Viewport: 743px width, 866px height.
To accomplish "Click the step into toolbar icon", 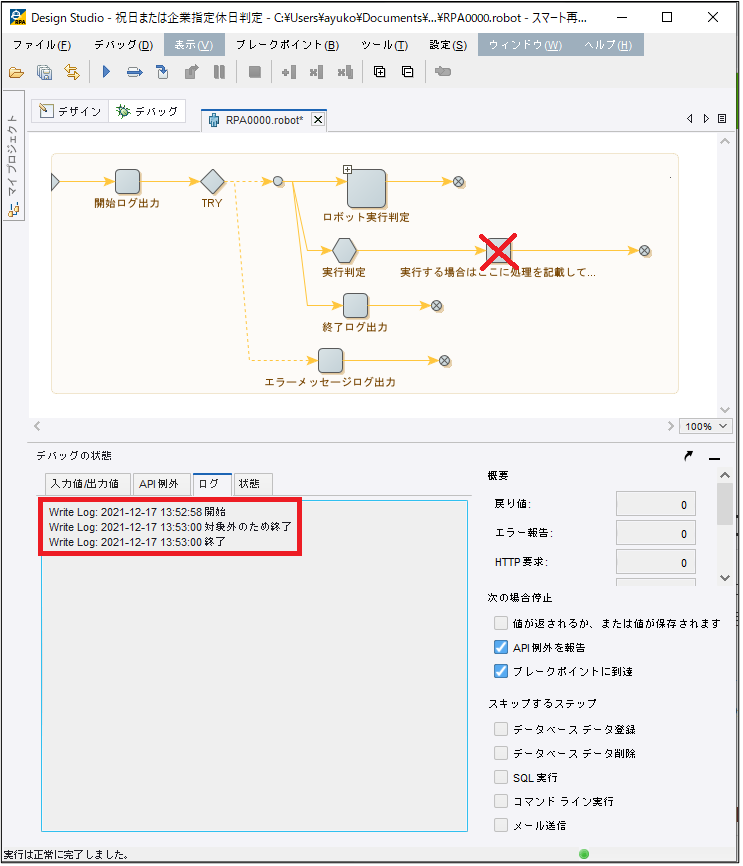I will pos(162,72).
